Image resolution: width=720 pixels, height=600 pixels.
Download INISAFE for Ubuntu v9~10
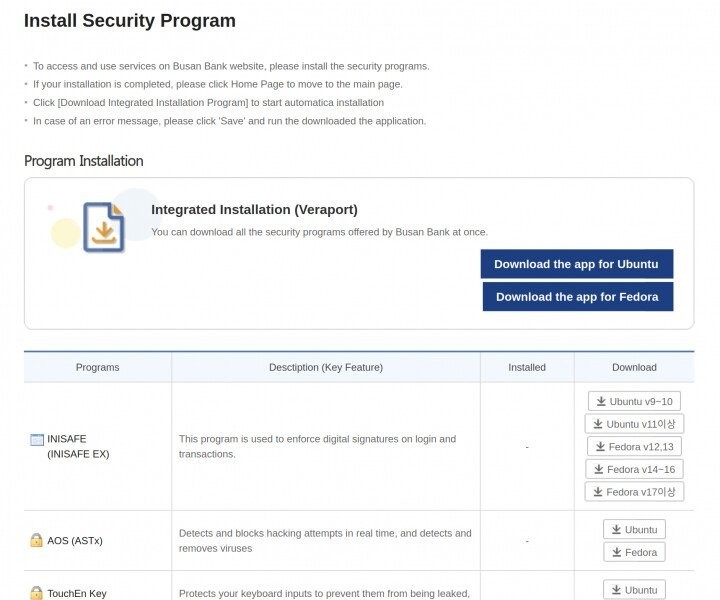pyautogui.click(x=634, y=401)
